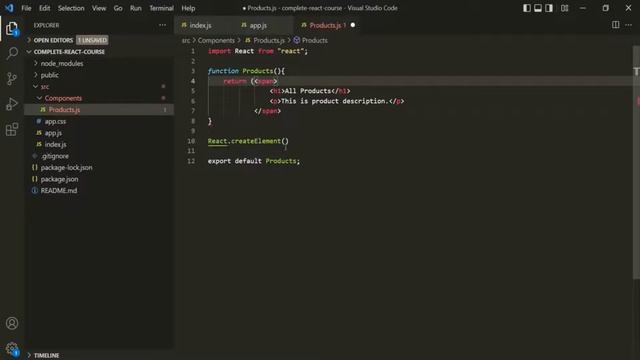This screenshot has width=640, height=360.
Task: Open Products.js in the explorer tree
Action: 64,110
